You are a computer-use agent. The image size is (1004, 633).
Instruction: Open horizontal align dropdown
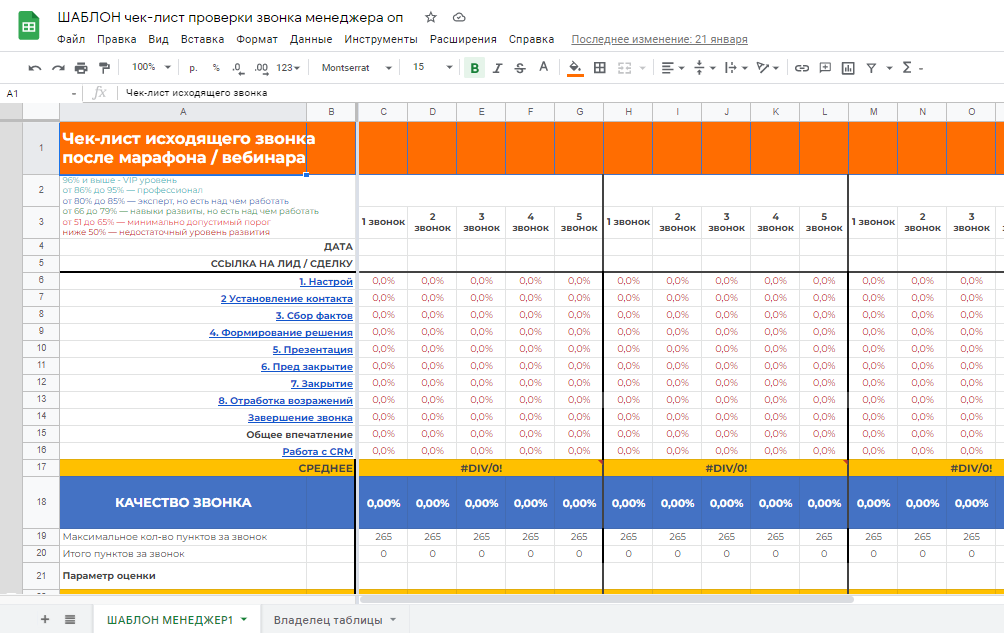coord(672,68)
